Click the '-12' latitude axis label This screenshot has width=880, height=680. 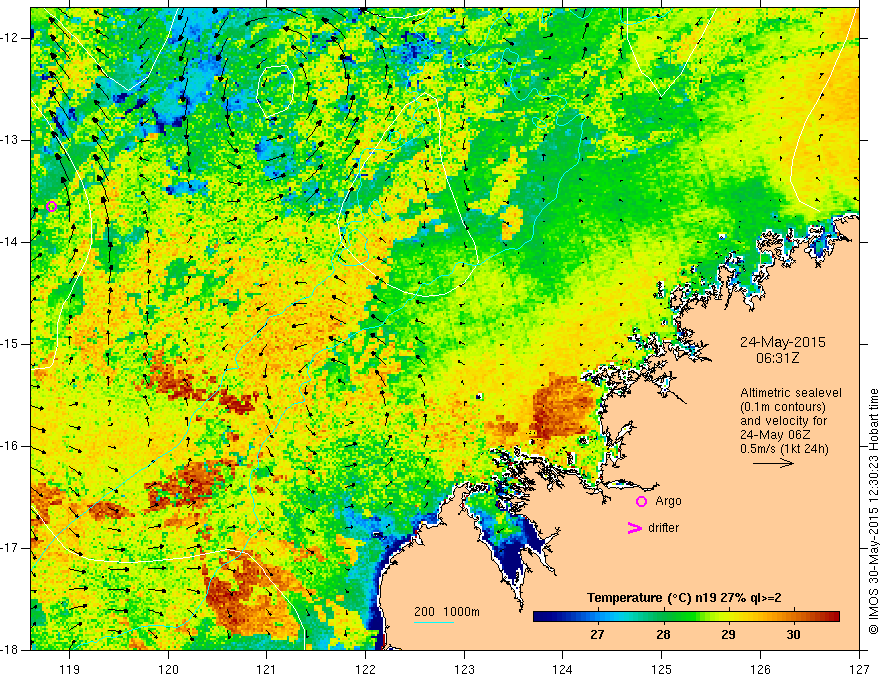point(10,38)
